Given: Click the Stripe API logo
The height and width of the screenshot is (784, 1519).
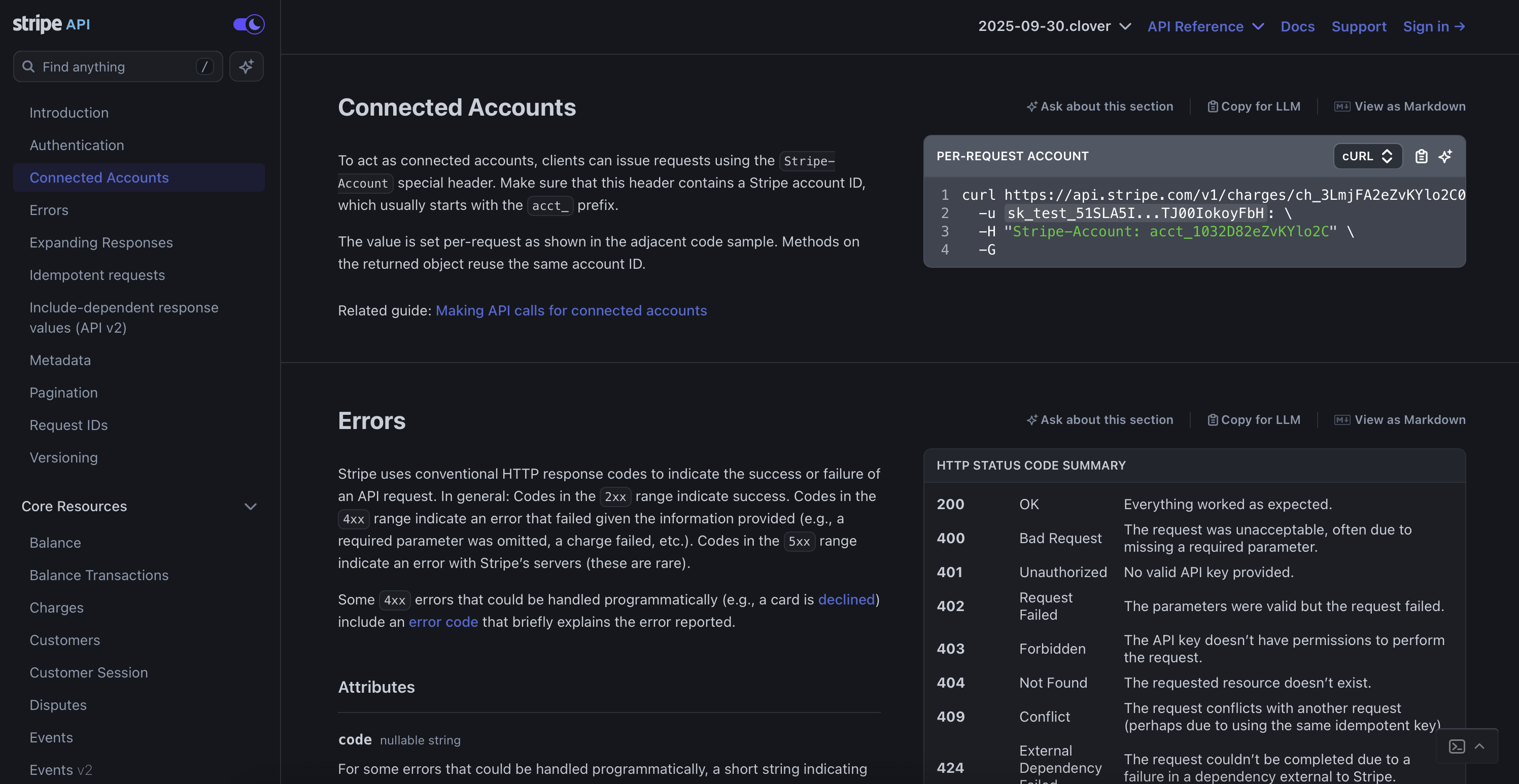Looking at the screenshot, I should (x=51, y=24).
